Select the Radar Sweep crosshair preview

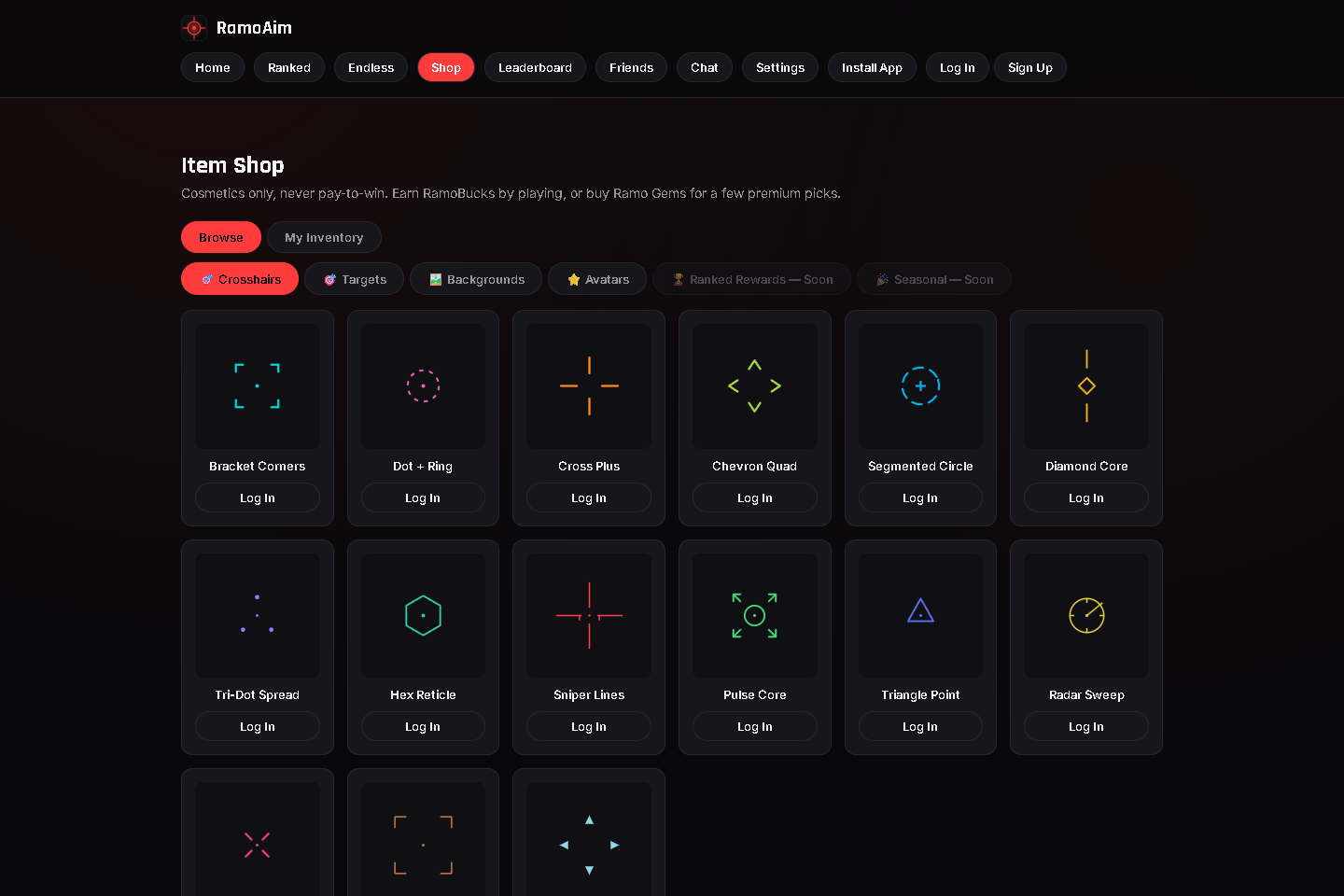1086,615
